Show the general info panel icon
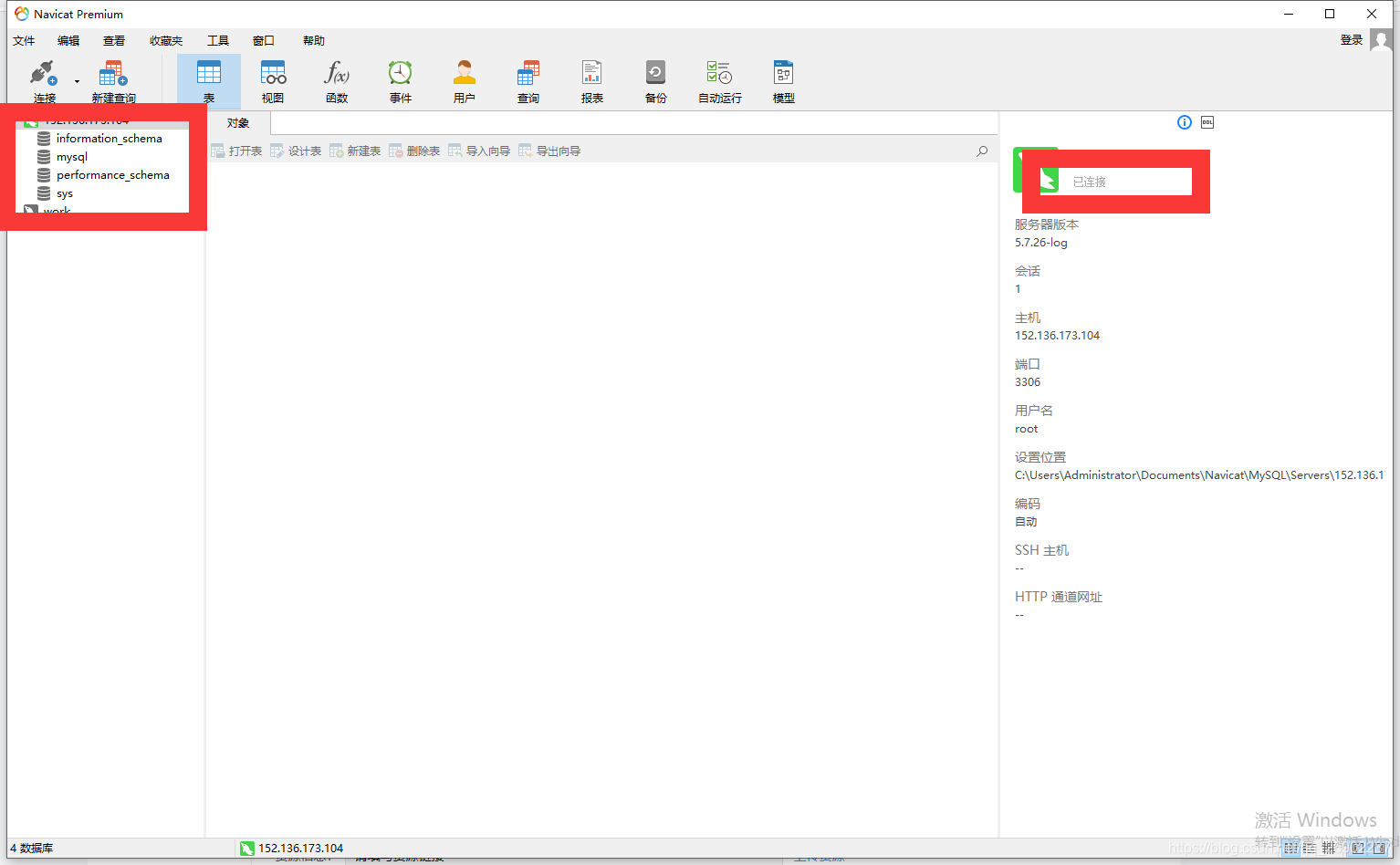Image resolution: width=1400 pixels, height=865 pixels. 1185,122
